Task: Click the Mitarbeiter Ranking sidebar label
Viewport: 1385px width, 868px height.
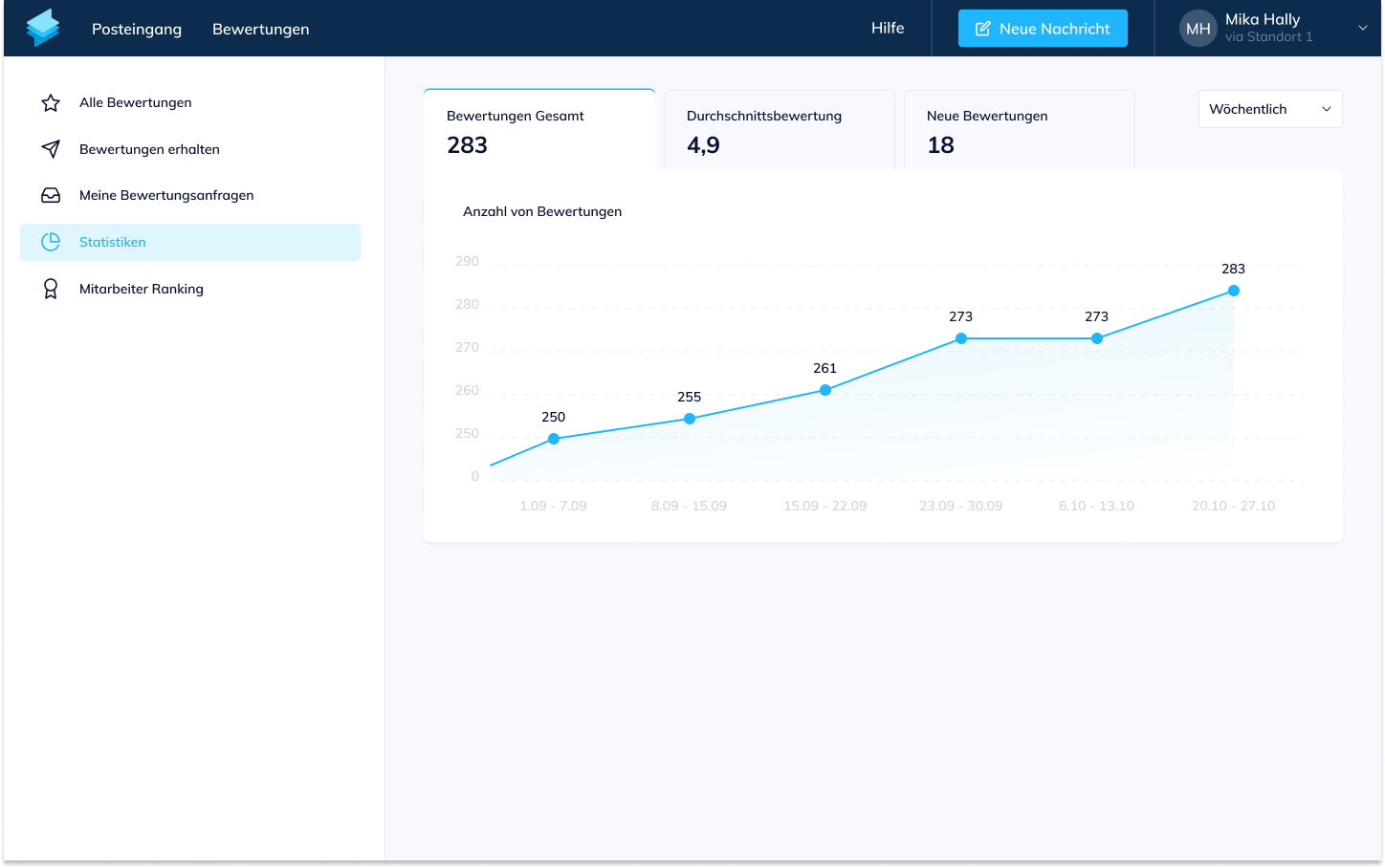Action: pos(142,289)
